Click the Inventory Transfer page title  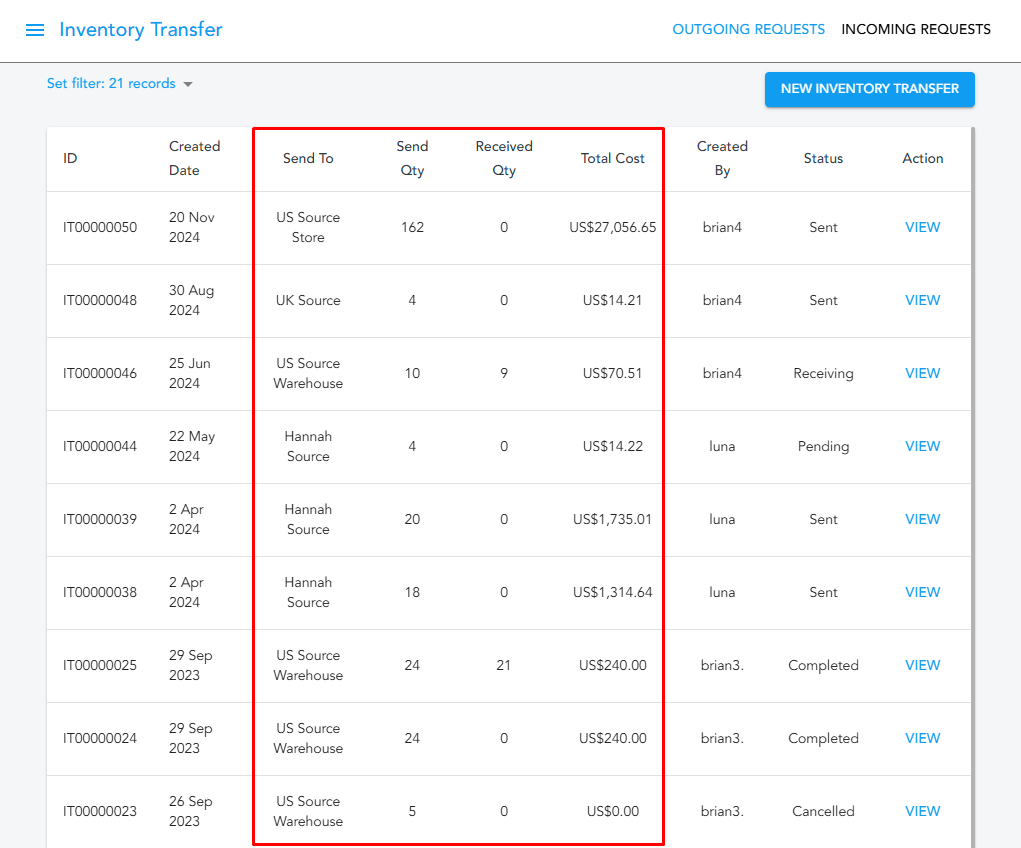pos(141,30)
